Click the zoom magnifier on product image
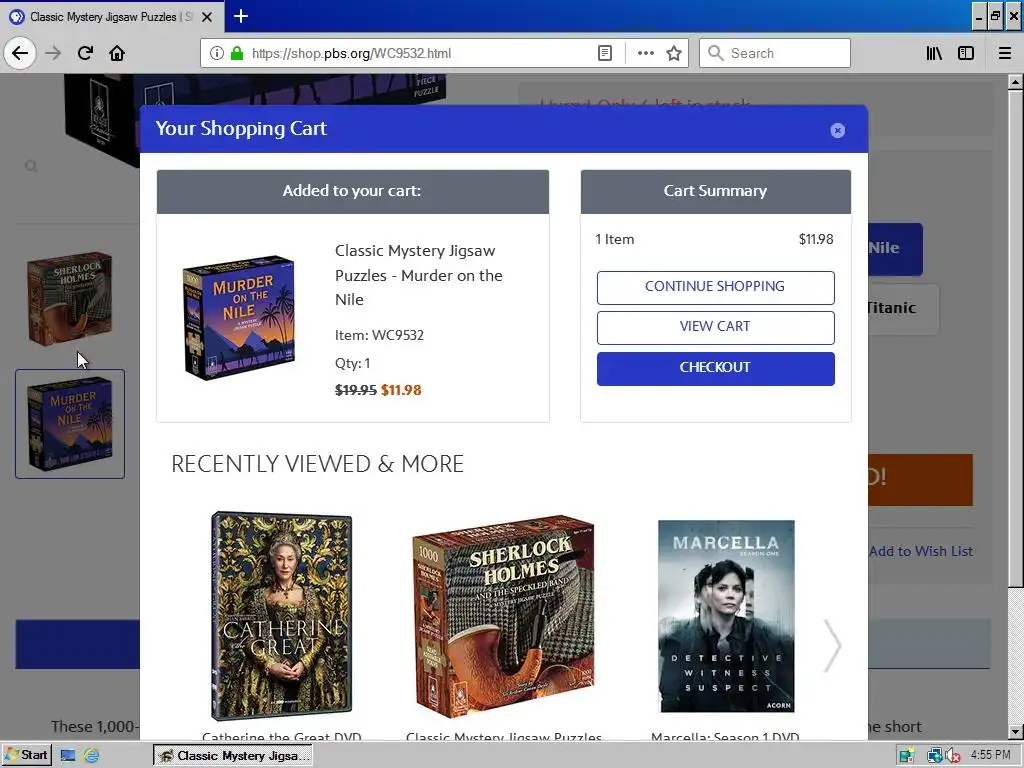This screenshot has height=768, width=1024. [x=31, y=167]
